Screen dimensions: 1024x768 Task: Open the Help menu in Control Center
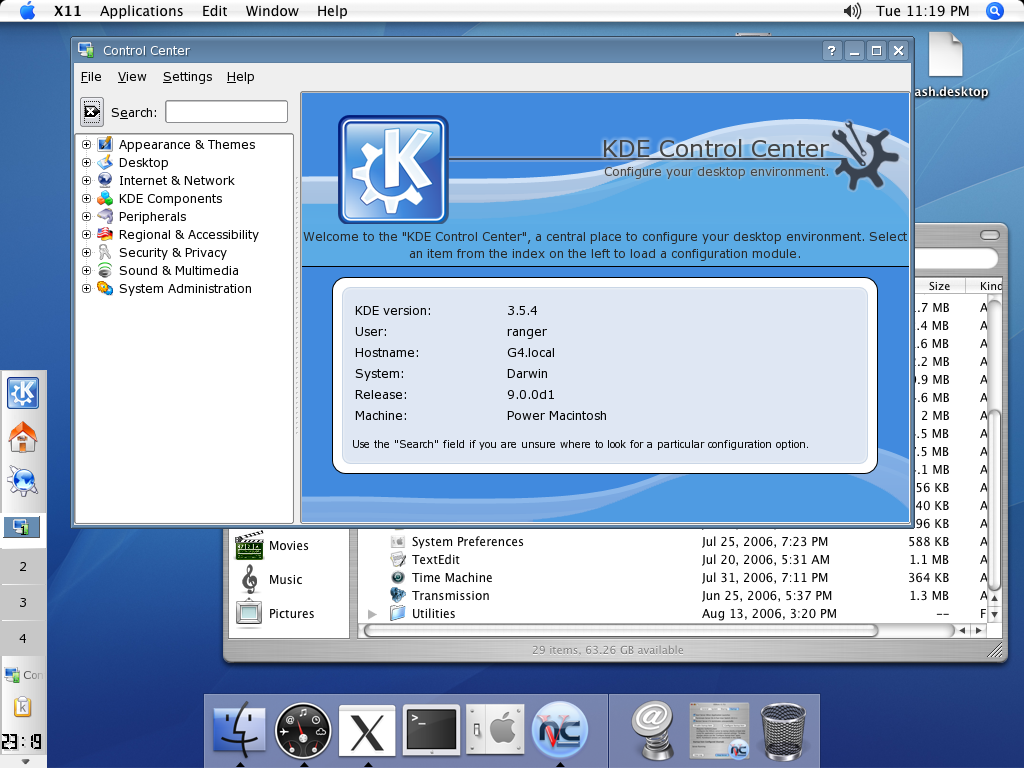240,77
